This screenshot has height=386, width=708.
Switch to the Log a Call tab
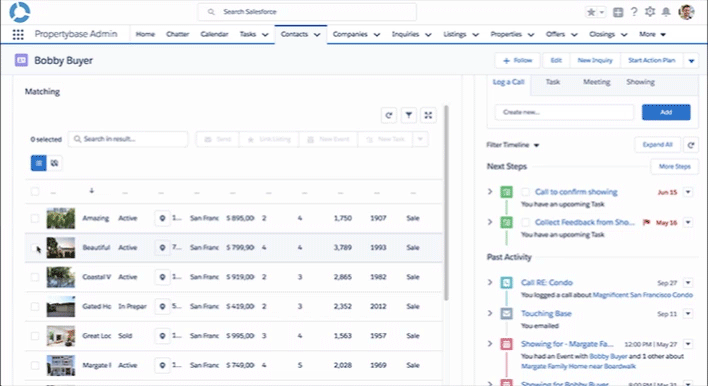(x=508, y=82)
